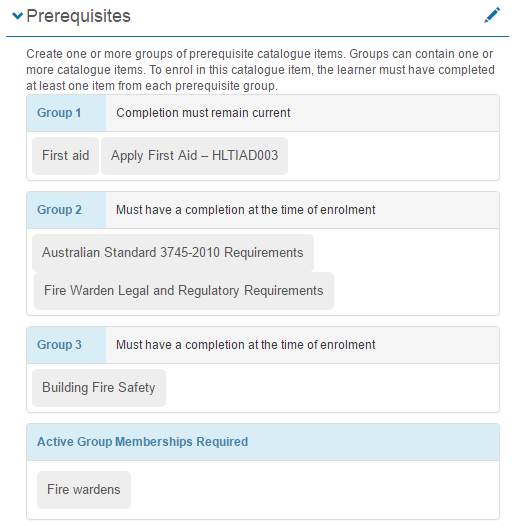Image resolution: width=519 pixels, height=530 pixels.
Task: Open Fire Warden Legal and Regulatory Requirements
Action: [x=184, y=291]
